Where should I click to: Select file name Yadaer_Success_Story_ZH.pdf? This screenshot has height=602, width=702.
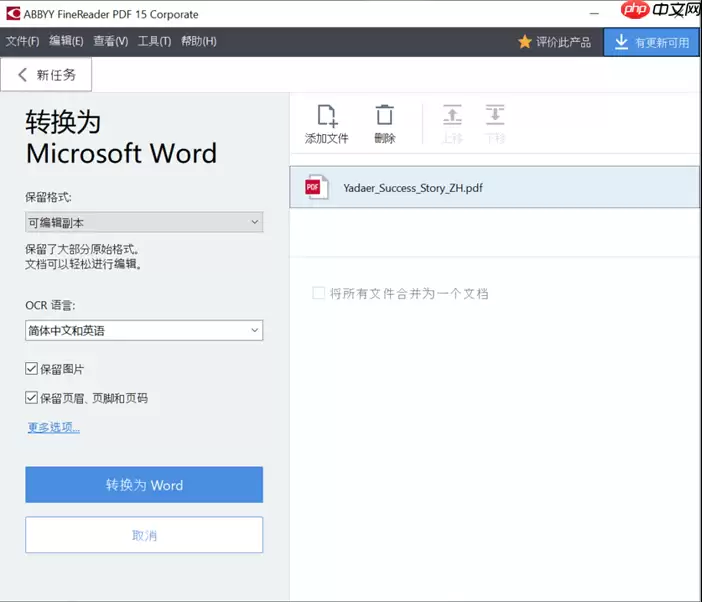413,188
